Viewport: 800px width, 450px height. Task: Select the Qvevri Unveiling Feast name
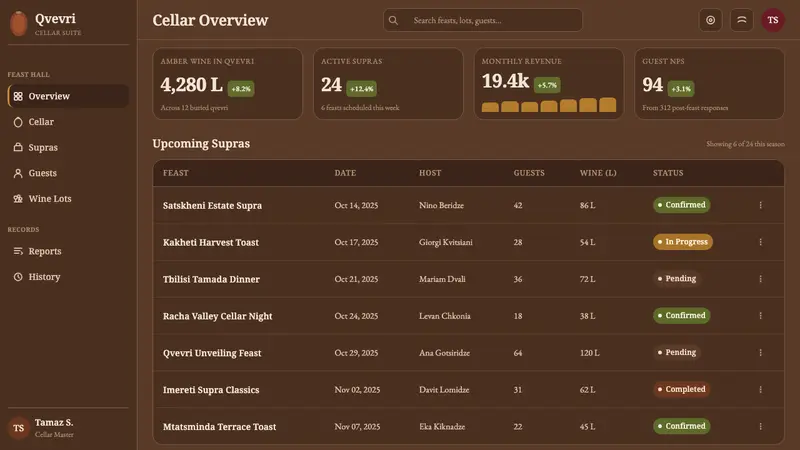212,353
